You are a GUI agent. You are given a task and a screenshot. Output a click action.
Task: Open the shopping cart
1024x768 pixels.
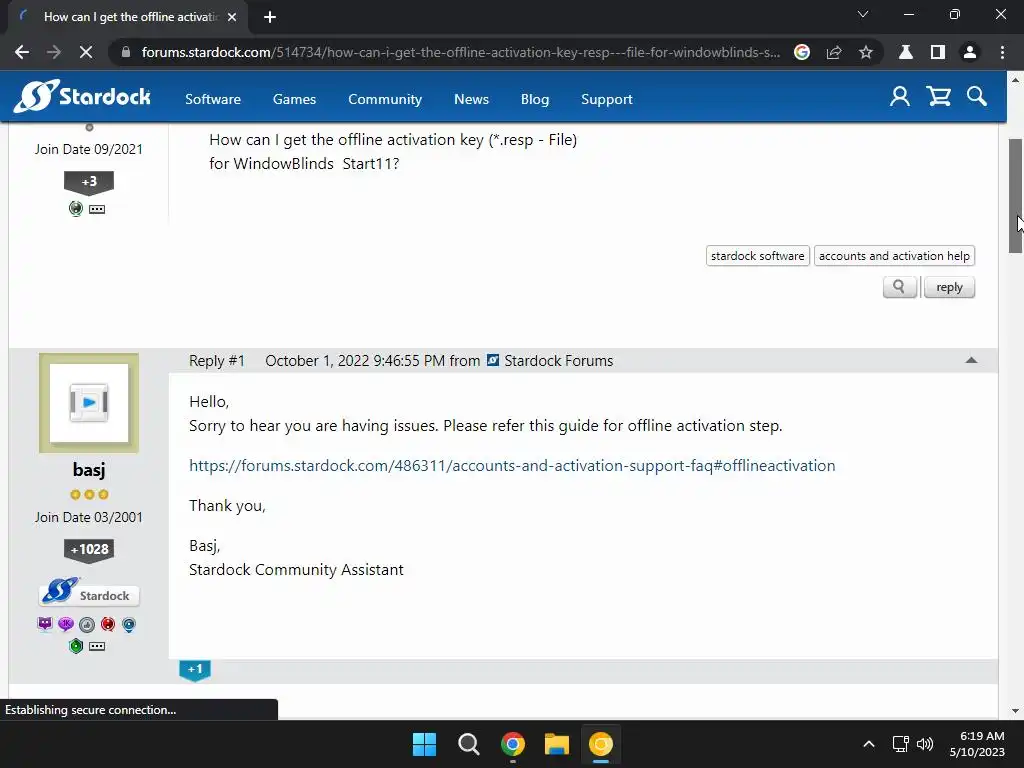coord(938,97)
